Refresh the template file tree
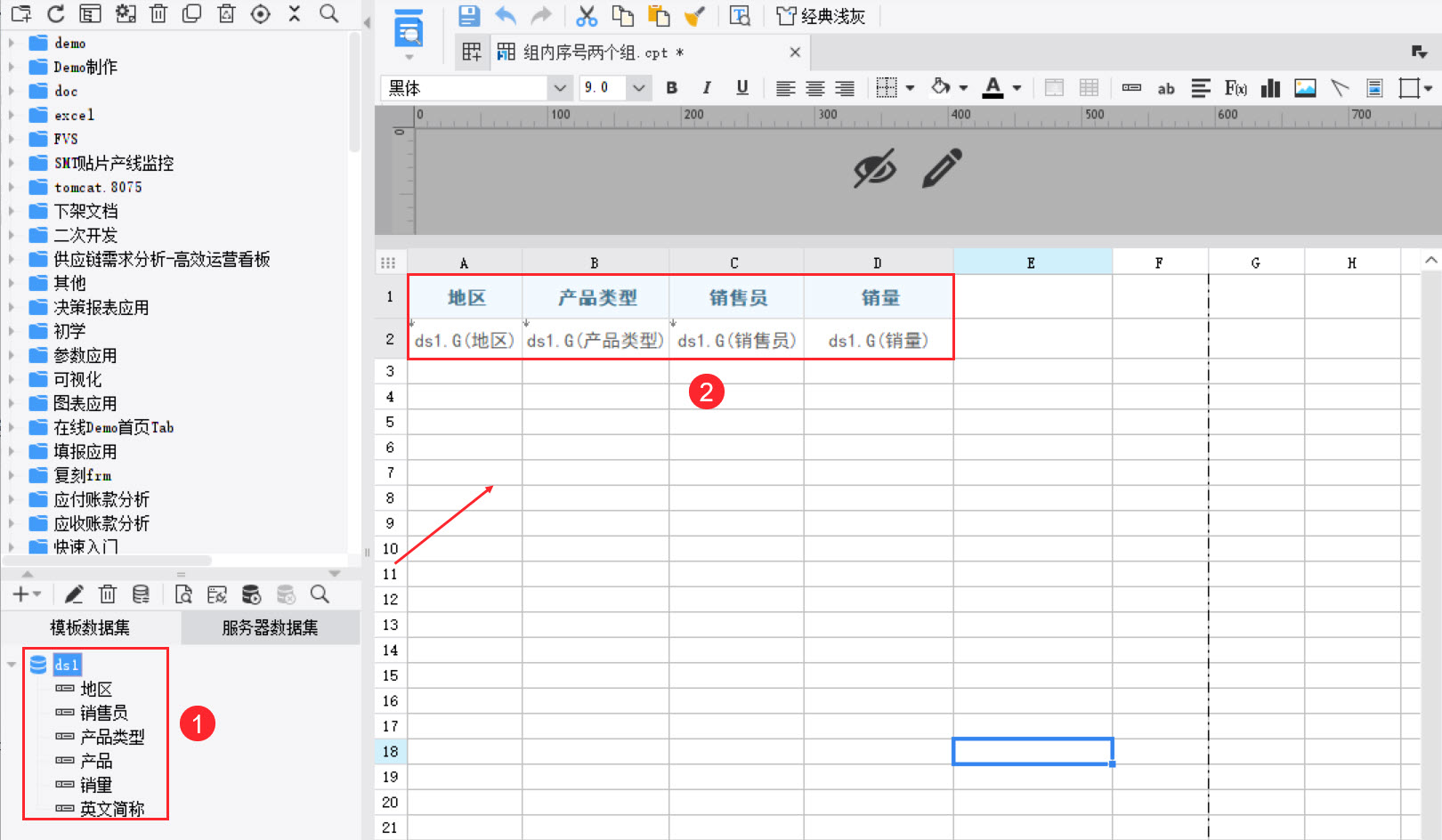The image size is (1442, 840). point(55,13)
